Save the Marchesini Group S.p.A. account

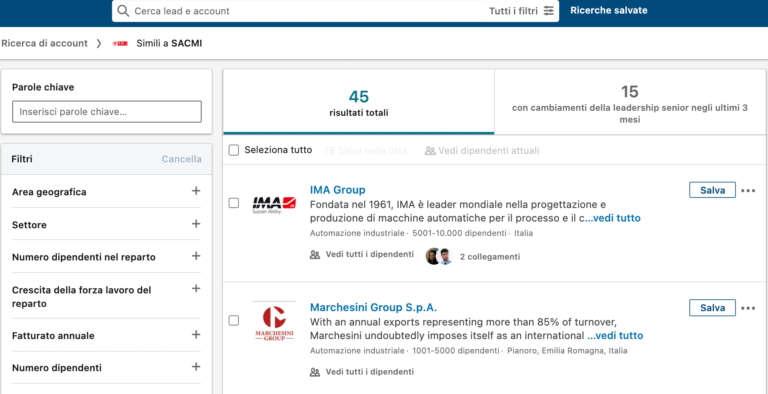click(712, 308)
